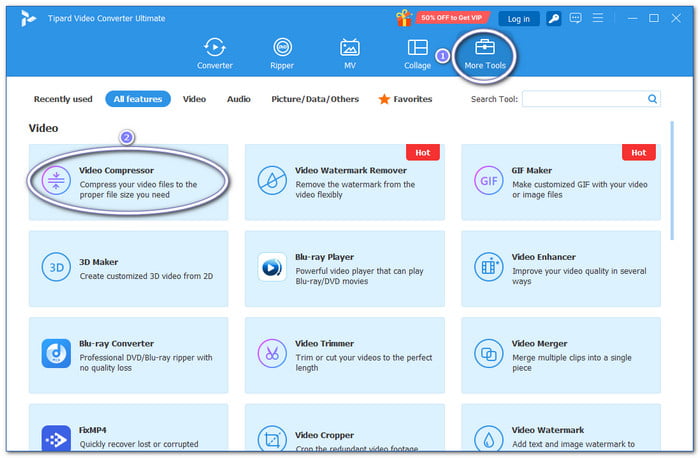Click the Blu-ray Converter icon
This screenshot has height=458, width=700.
tap(56, 354)
